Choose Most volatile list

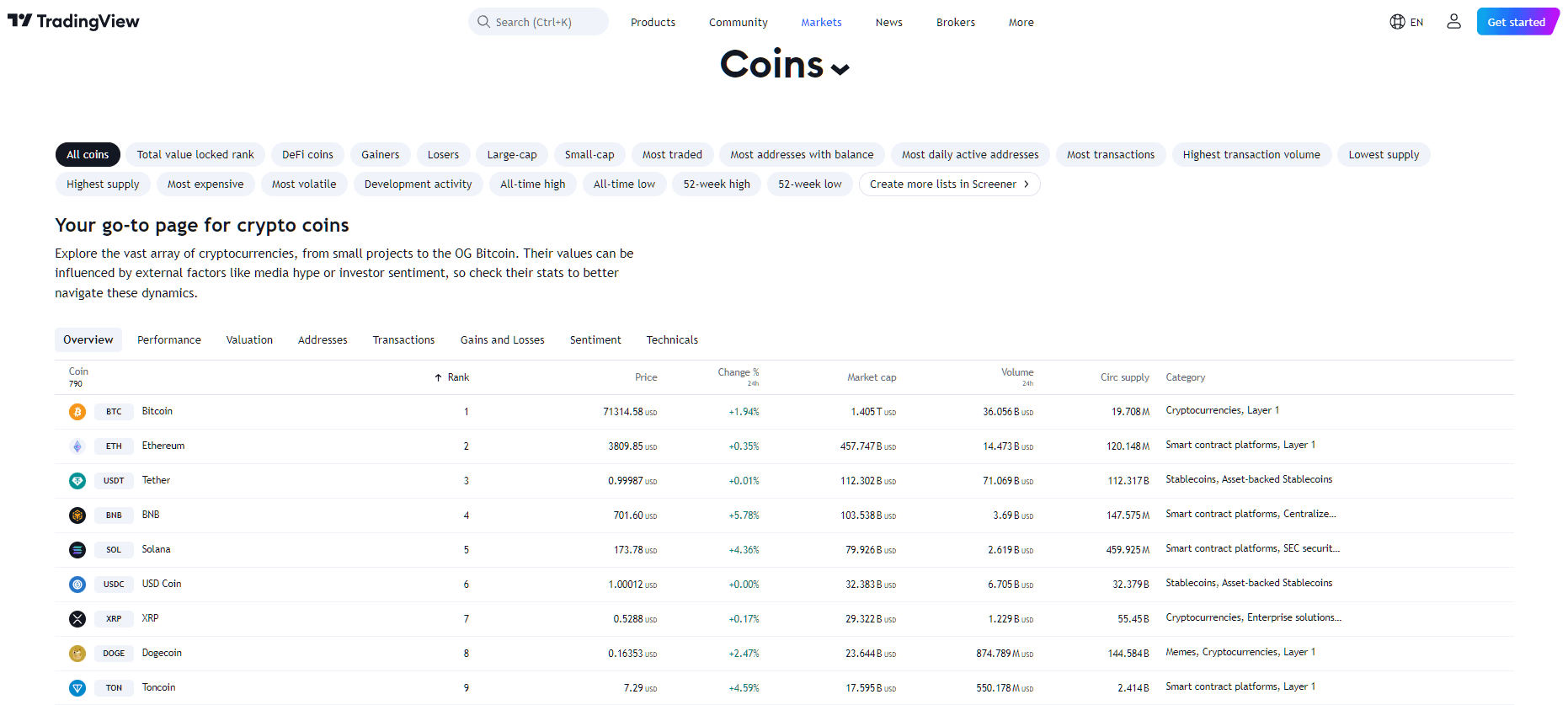pyautogui.click(x=304, y=184)
